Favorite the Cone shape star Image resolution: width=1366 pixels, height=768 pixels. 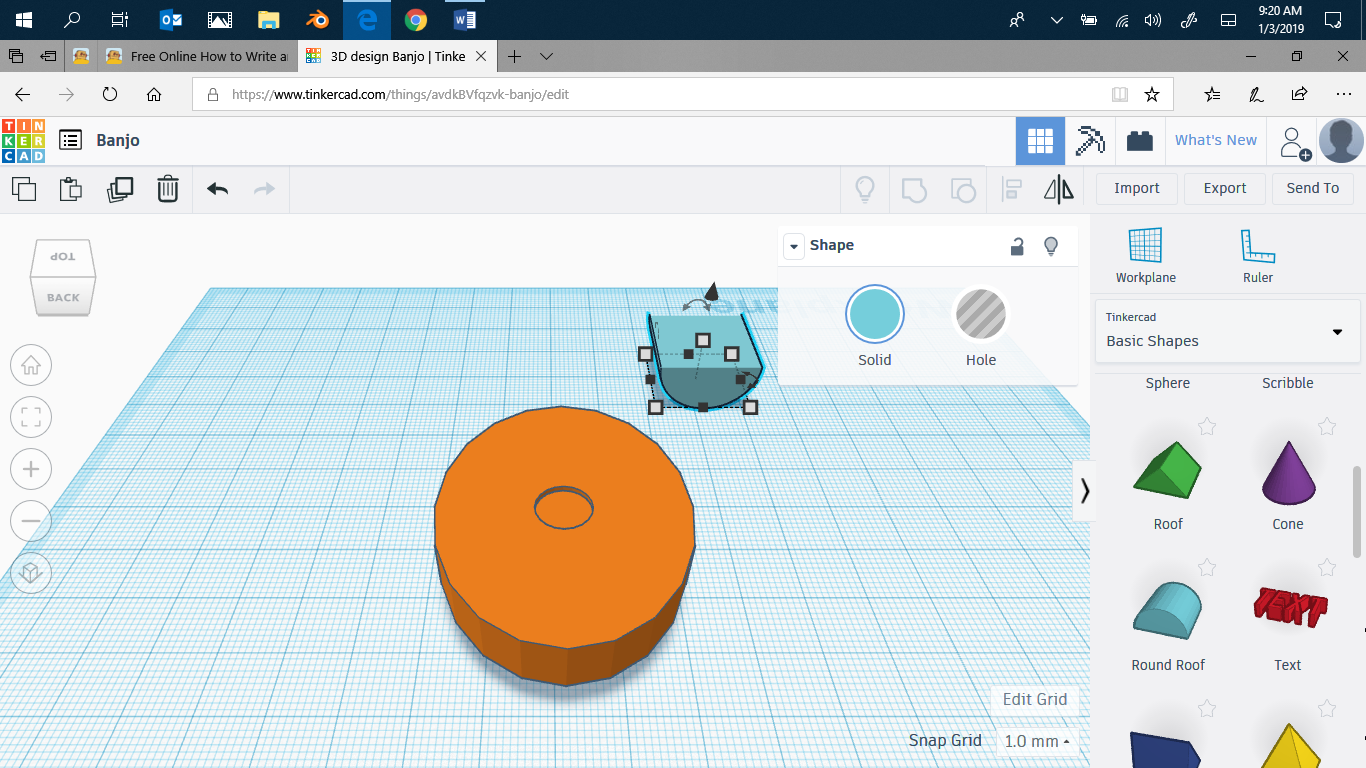click(x=1327, y=427)
